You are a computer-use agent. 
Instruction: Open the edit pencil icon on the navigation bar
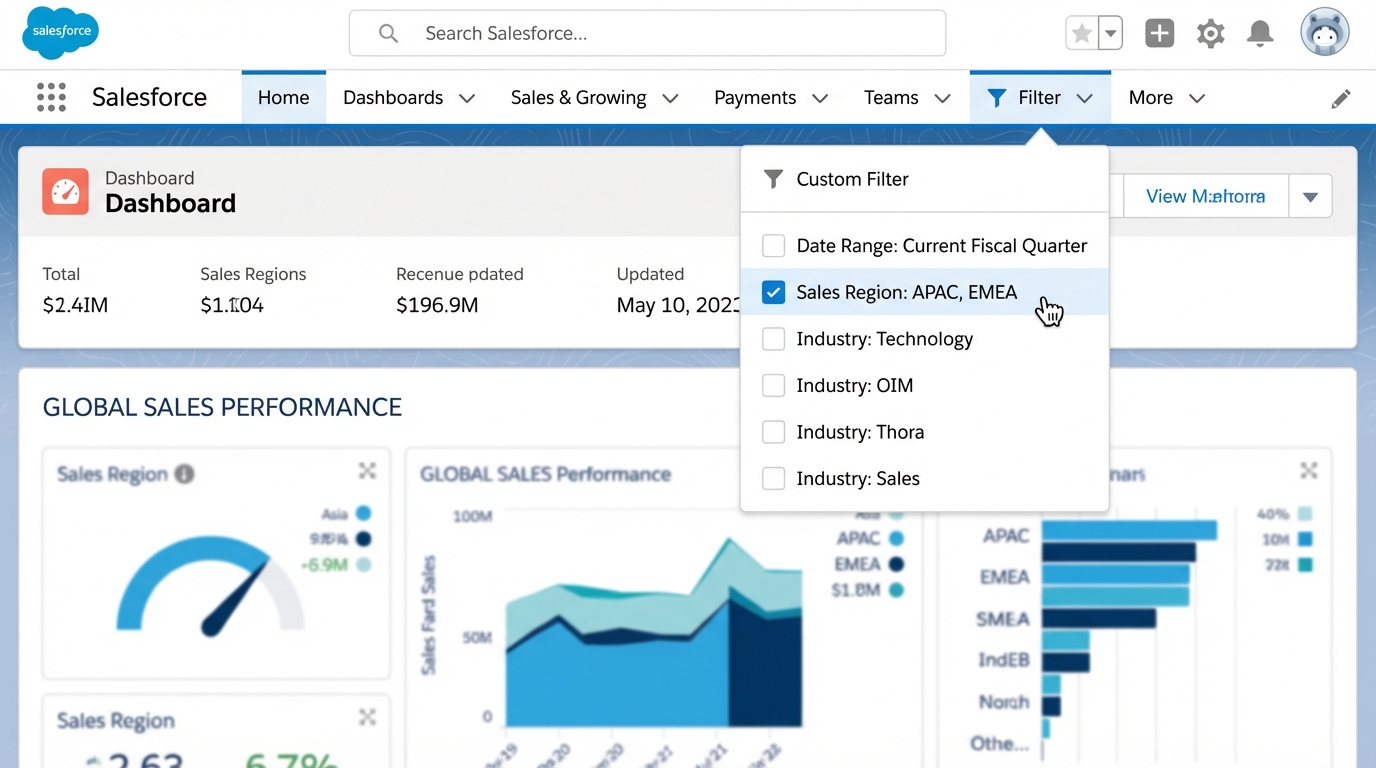click(x=1341, y=97)
